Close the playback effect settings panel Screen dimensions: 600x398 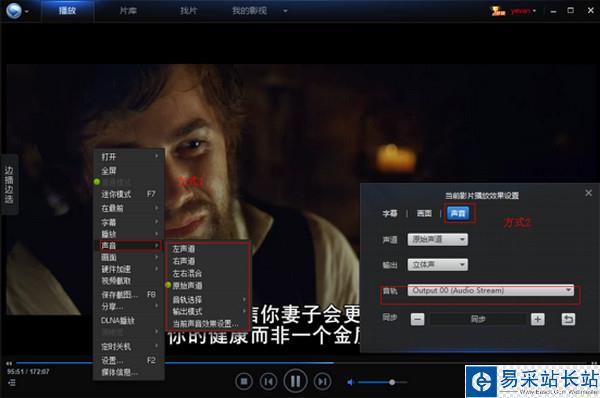tap(589, 193)
